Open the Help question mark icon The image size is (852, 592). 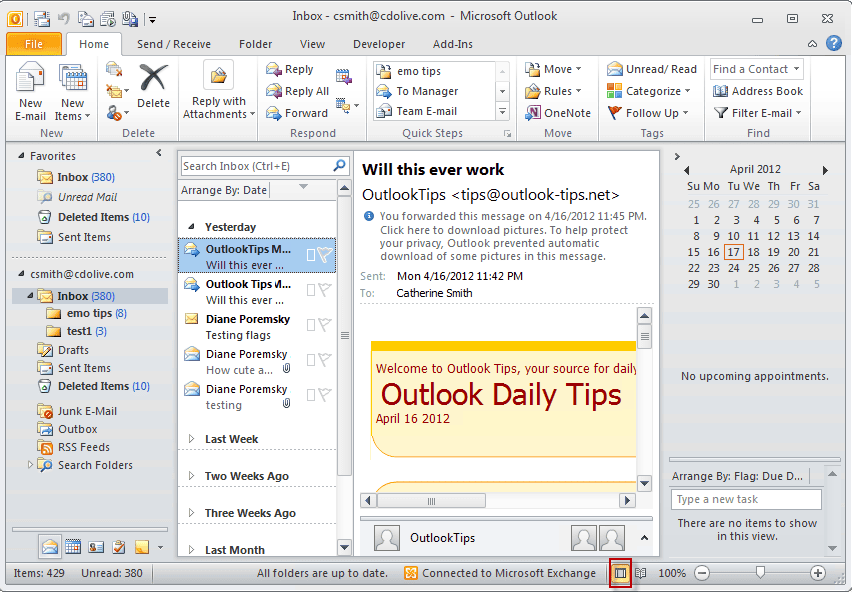pyautogui.click(x=834, y=43)
